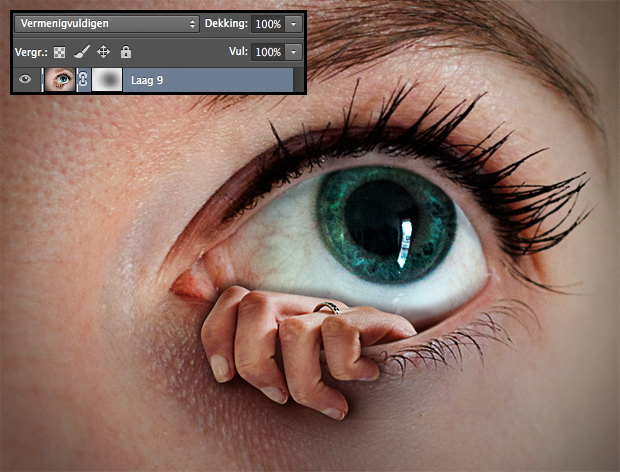Toggle lock all padlock icon
The image size is (620, 472).
pyautogui.click(x=126, y=52)
